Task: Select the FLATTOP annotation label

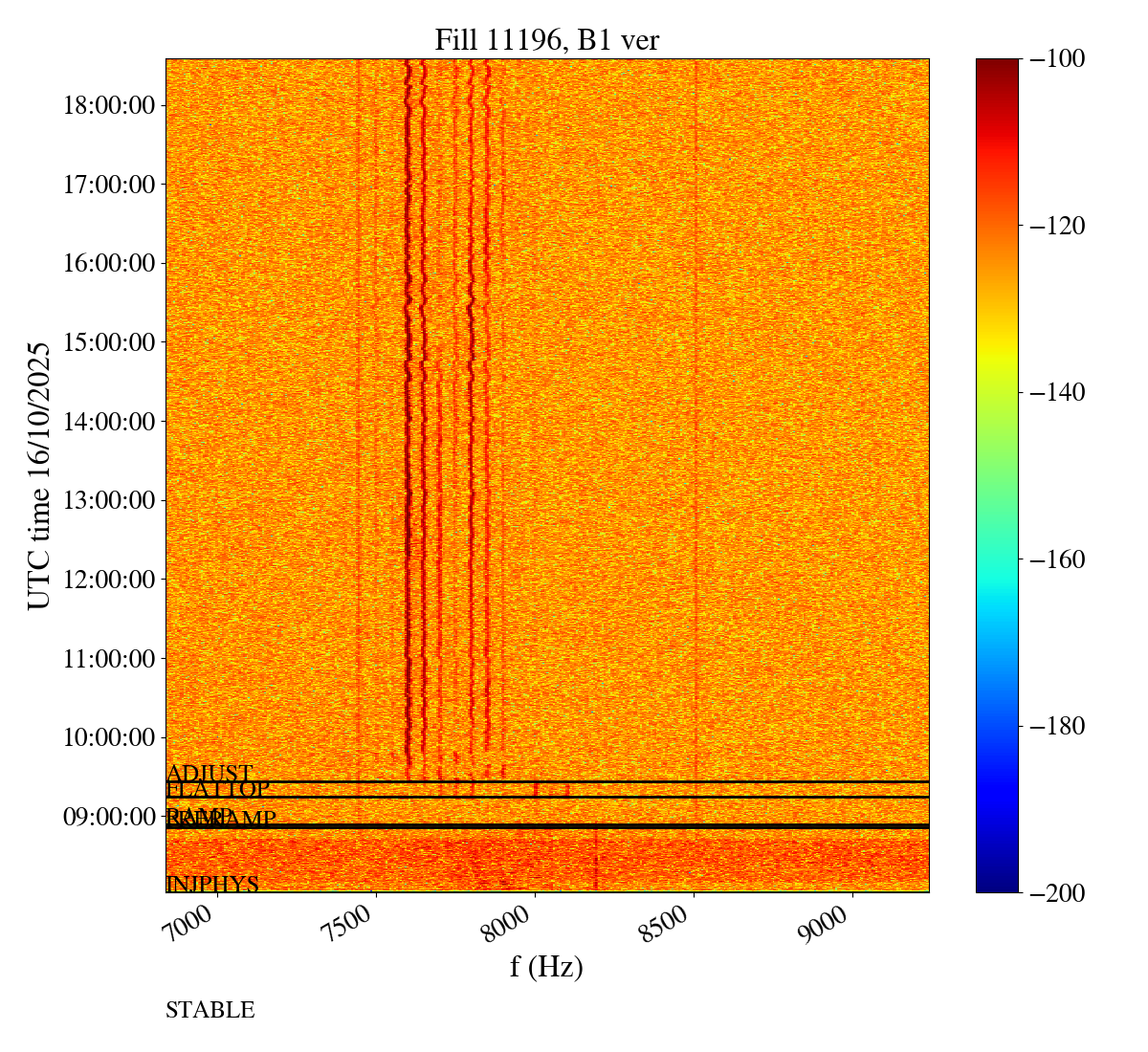Action: pyautogui.click(x=218, y=790)
